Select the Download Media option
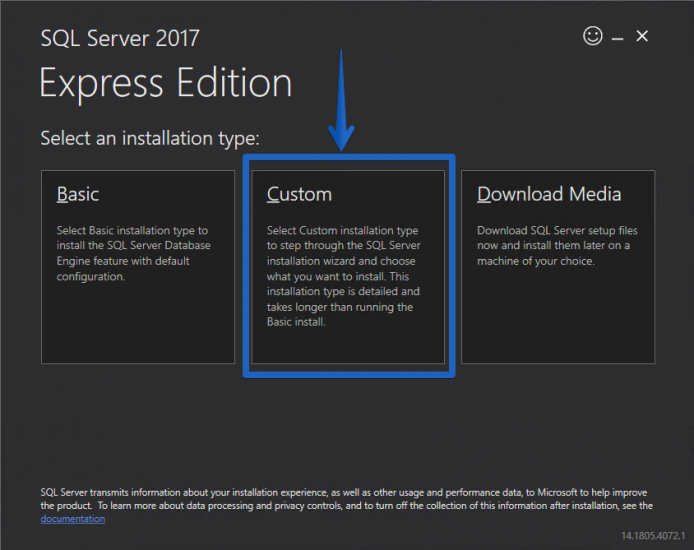 [x=558, y=267]
